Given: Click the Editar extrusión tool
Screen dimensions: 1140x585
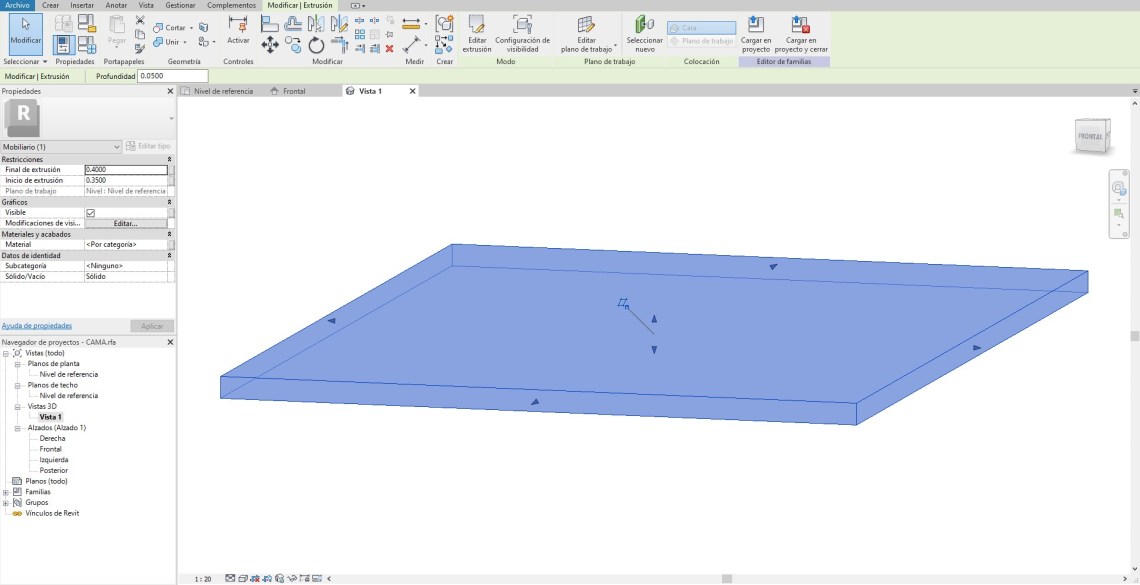Looking at the screenshot, I should coord(476,32).
